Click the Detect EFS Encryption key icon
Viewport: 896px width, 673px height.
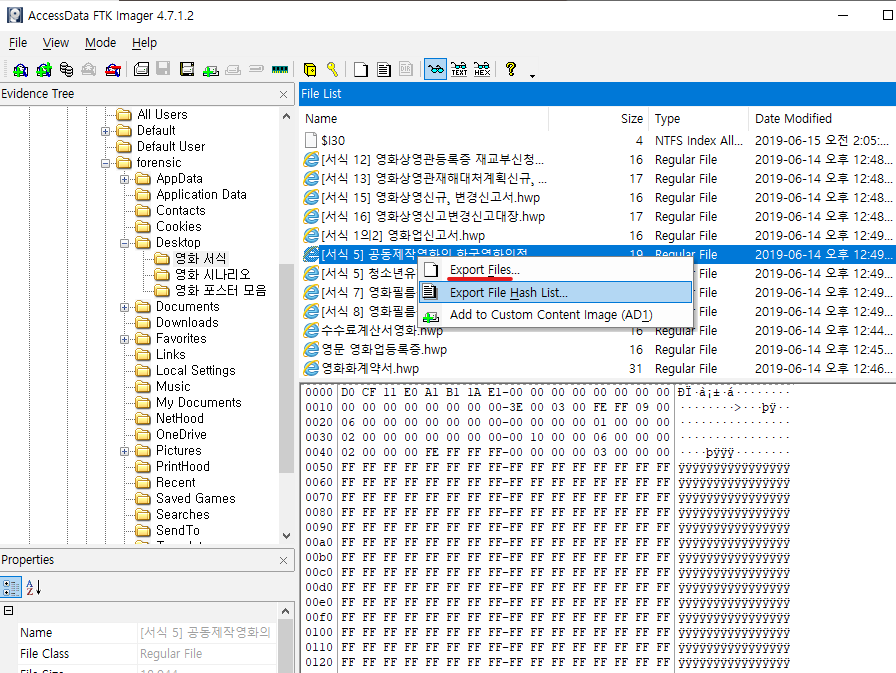[x=332, y=70]
